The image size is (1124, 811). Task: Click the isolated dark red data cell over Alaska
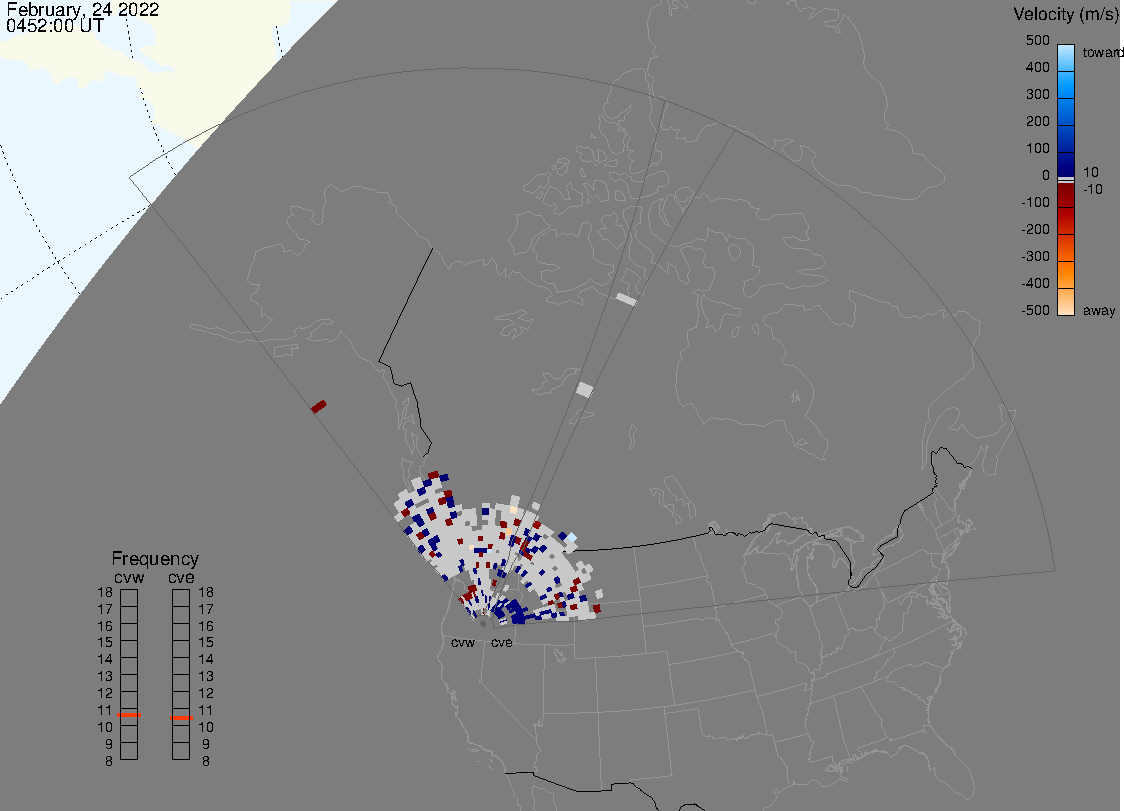coord(319,407)
